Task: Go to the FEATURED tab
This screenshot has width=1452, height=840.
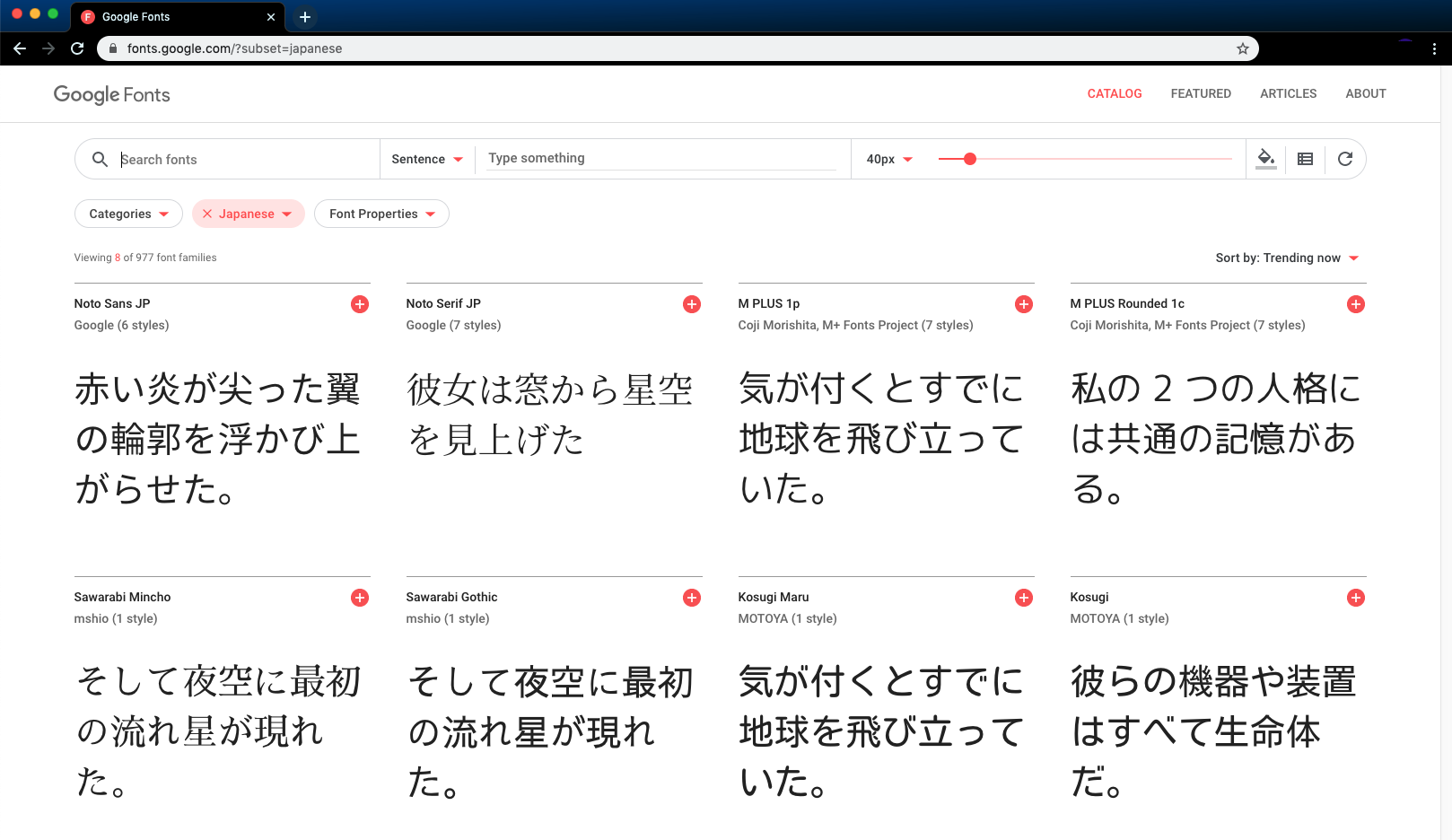Action: [x=1201, y=93]
